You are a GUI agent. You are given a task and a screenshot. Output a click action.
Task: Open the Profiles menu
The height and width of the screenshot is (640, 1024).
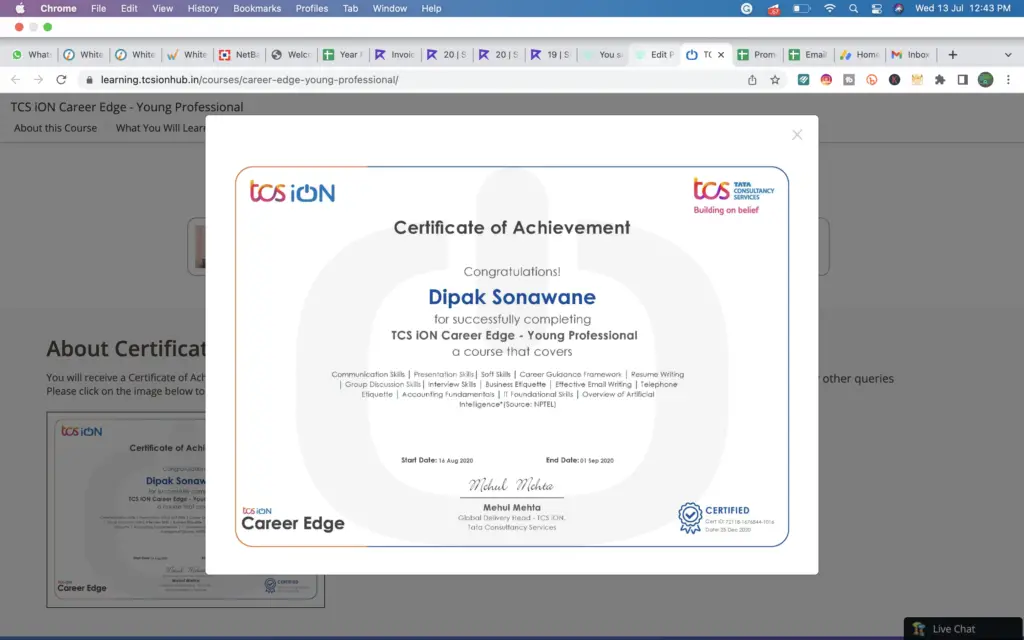point(312,8)
